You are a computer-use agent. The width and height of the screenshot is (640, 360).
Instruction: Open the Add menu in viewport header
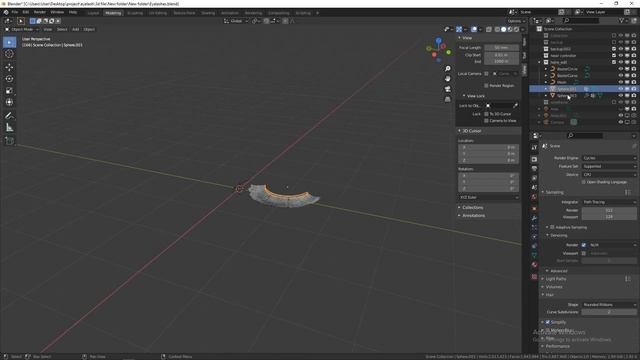coord(76,29)
